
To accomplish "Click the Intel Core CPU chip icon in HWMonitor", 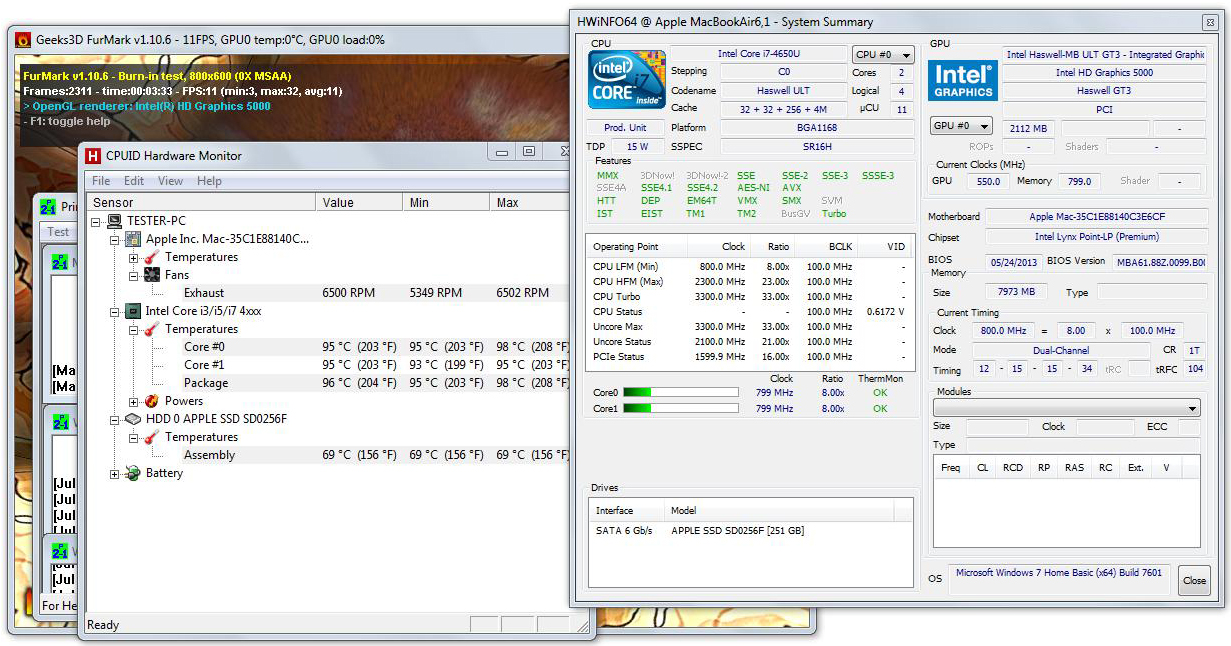I will point(133,311).
